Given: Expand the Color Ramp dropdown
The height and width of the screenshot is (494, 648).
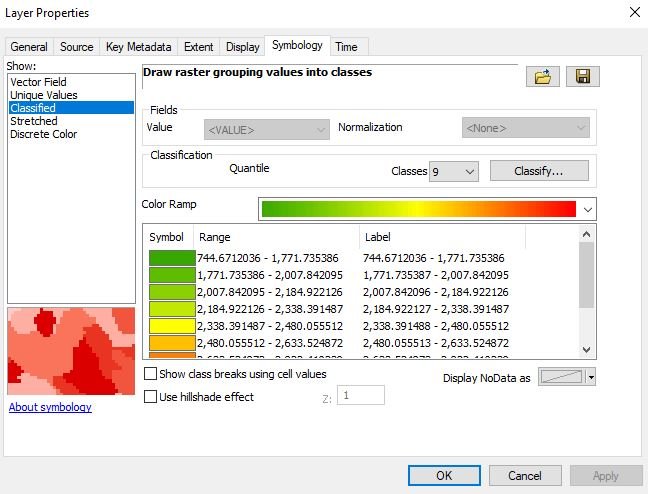Looking at the screenshot, I should [x=587, y=208].
